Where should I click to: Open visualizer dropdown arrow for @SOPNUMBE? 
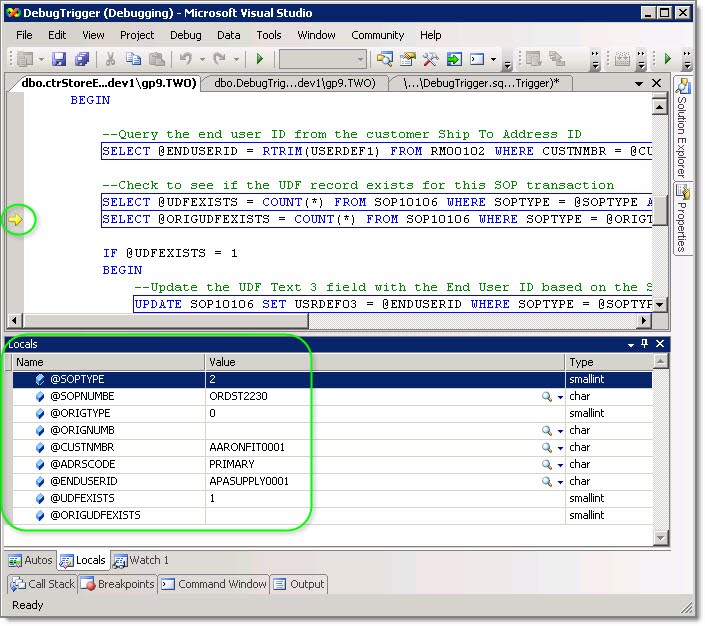[x=560, y=397]
